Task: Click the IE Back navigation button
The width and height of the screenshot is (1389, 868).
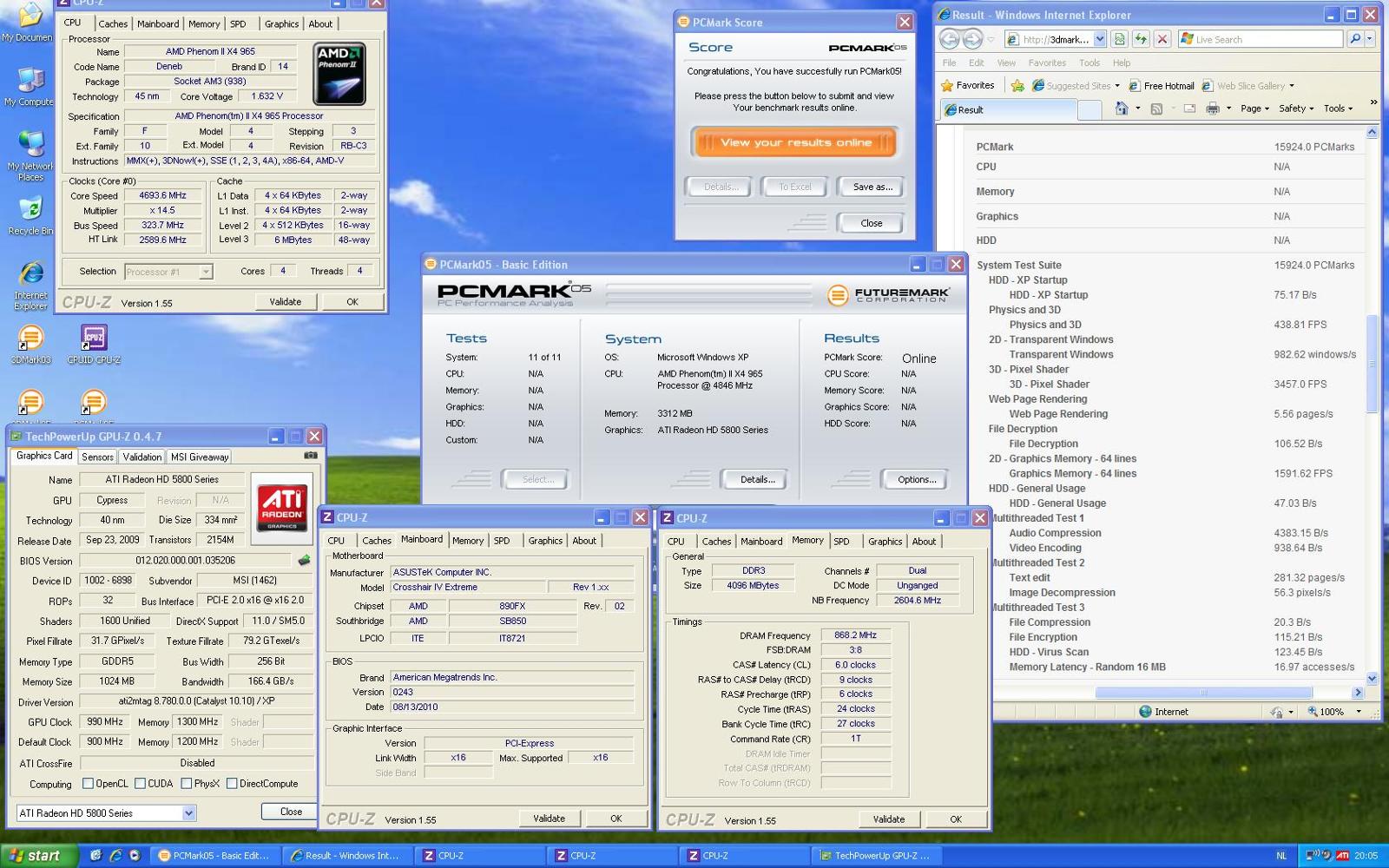Action: [950, 39]
